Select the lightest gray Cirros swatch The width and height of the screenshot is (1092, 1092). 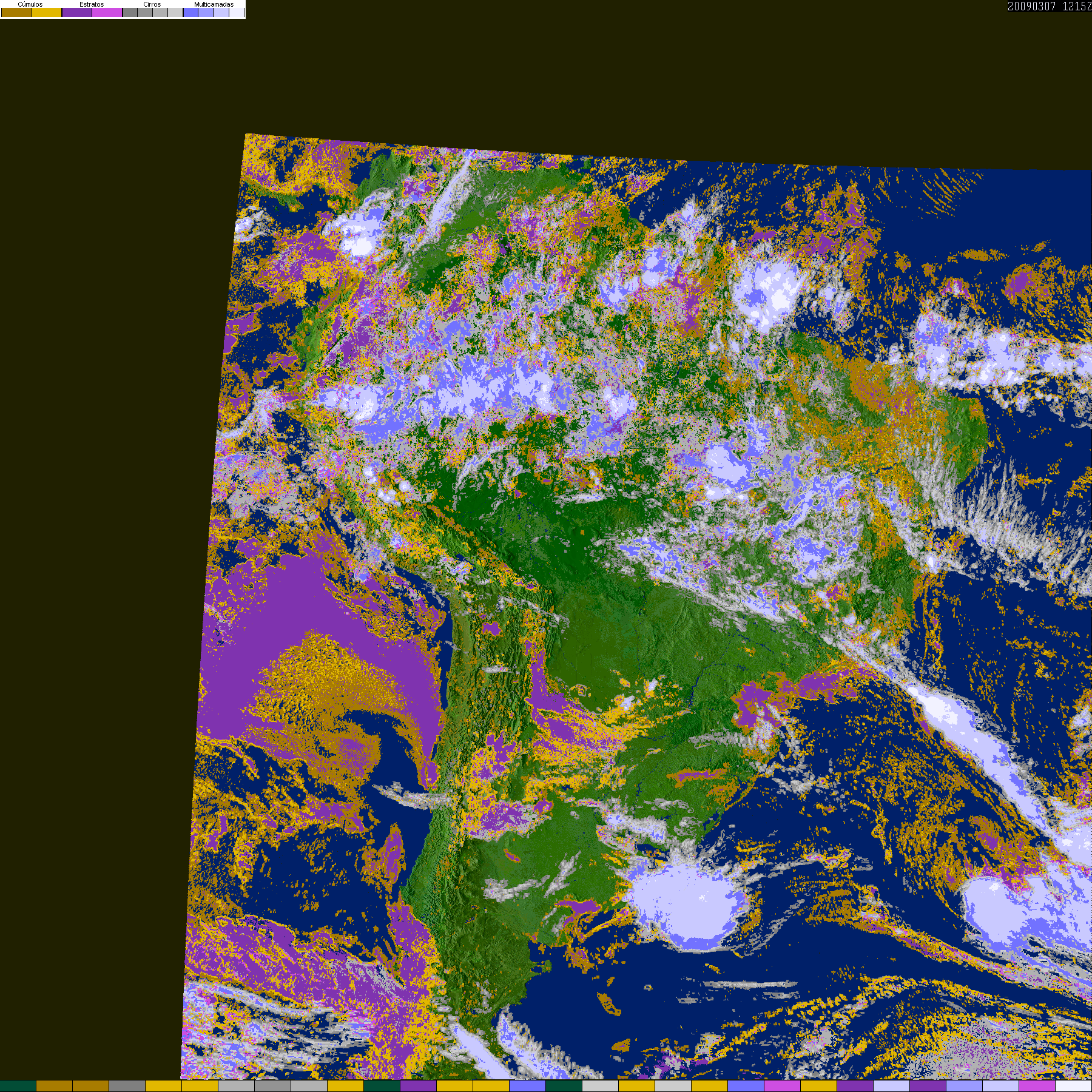coord(175,12)
